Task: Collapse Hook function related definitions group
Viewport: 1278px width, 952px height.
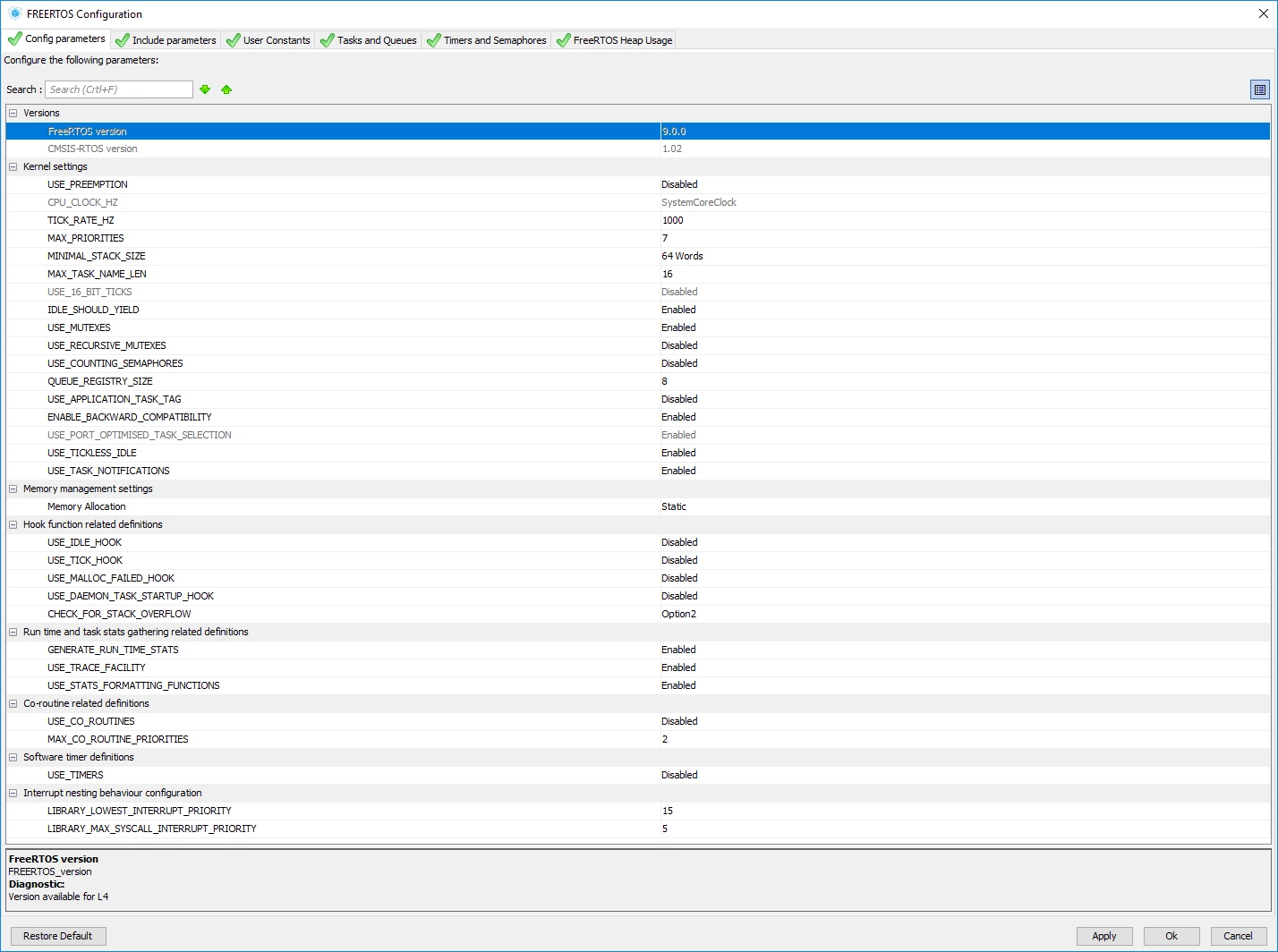Action: coord(13,524)
